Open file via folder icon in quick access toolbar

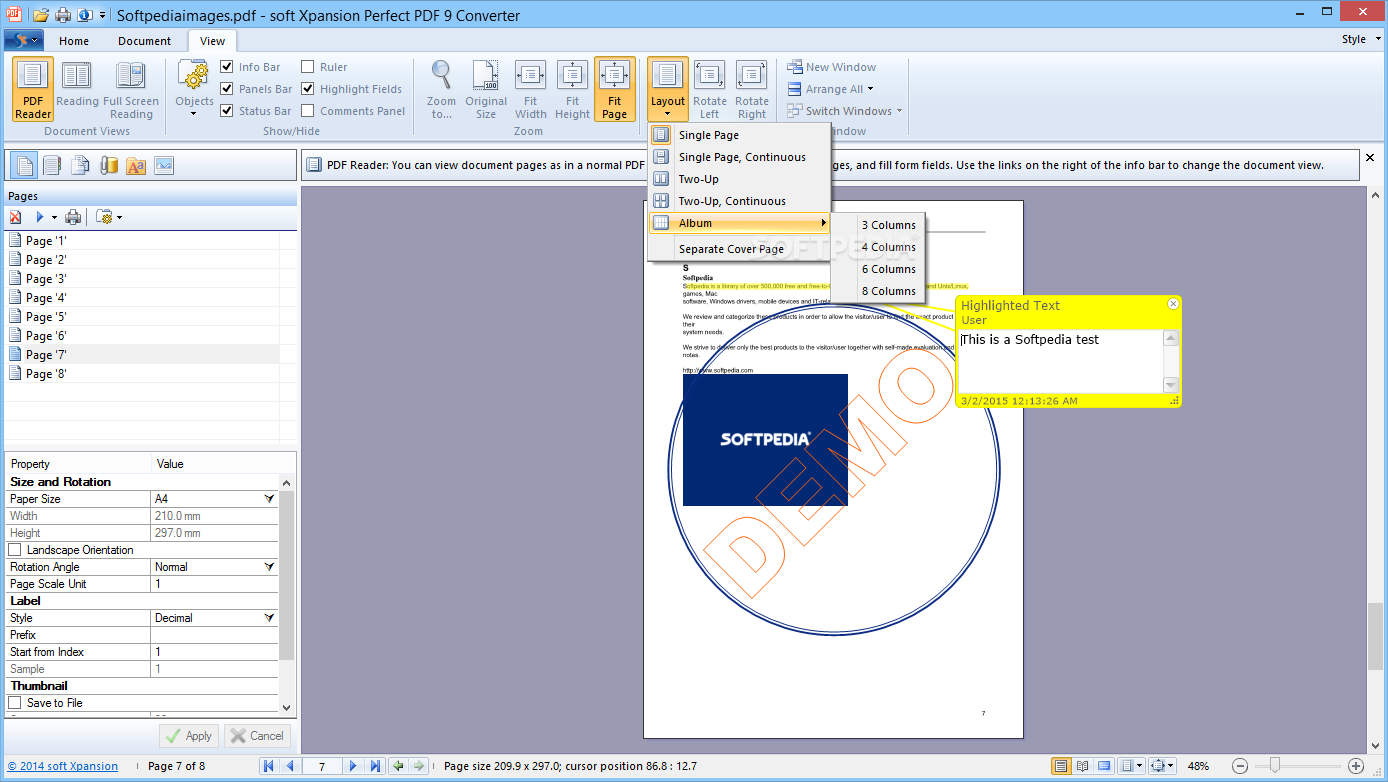(41, 15)
